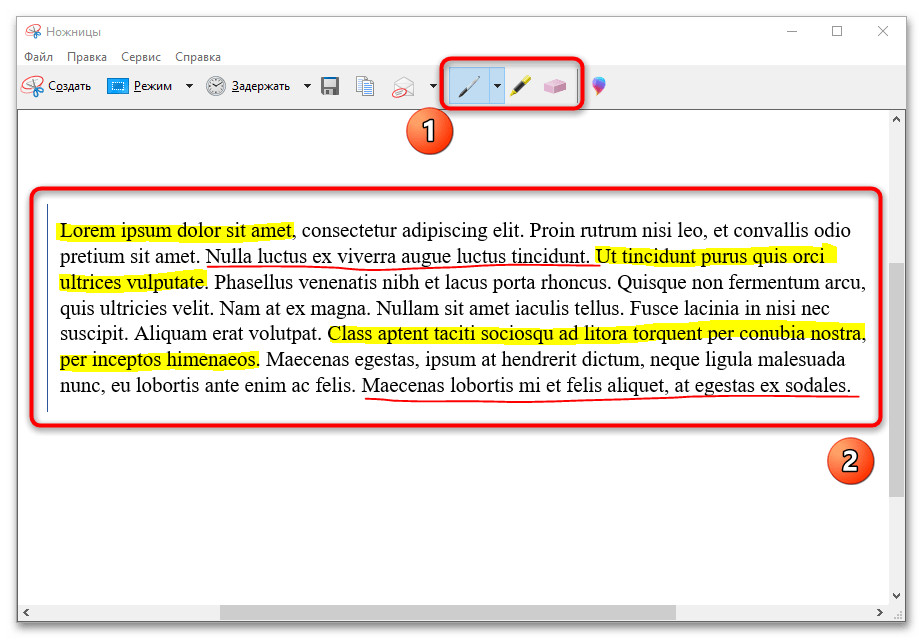Open Paint 3D editing icon

point(598,86)
